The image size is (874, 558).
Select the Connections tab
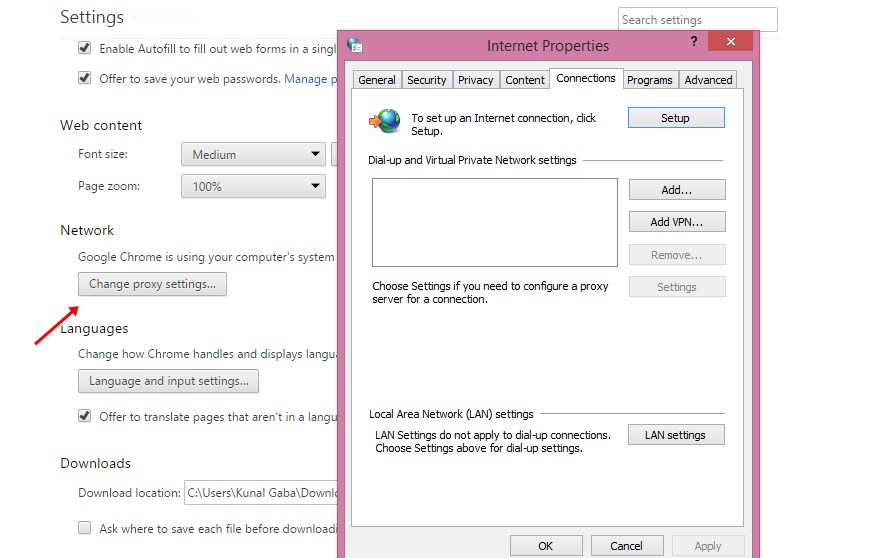point(586,78)
